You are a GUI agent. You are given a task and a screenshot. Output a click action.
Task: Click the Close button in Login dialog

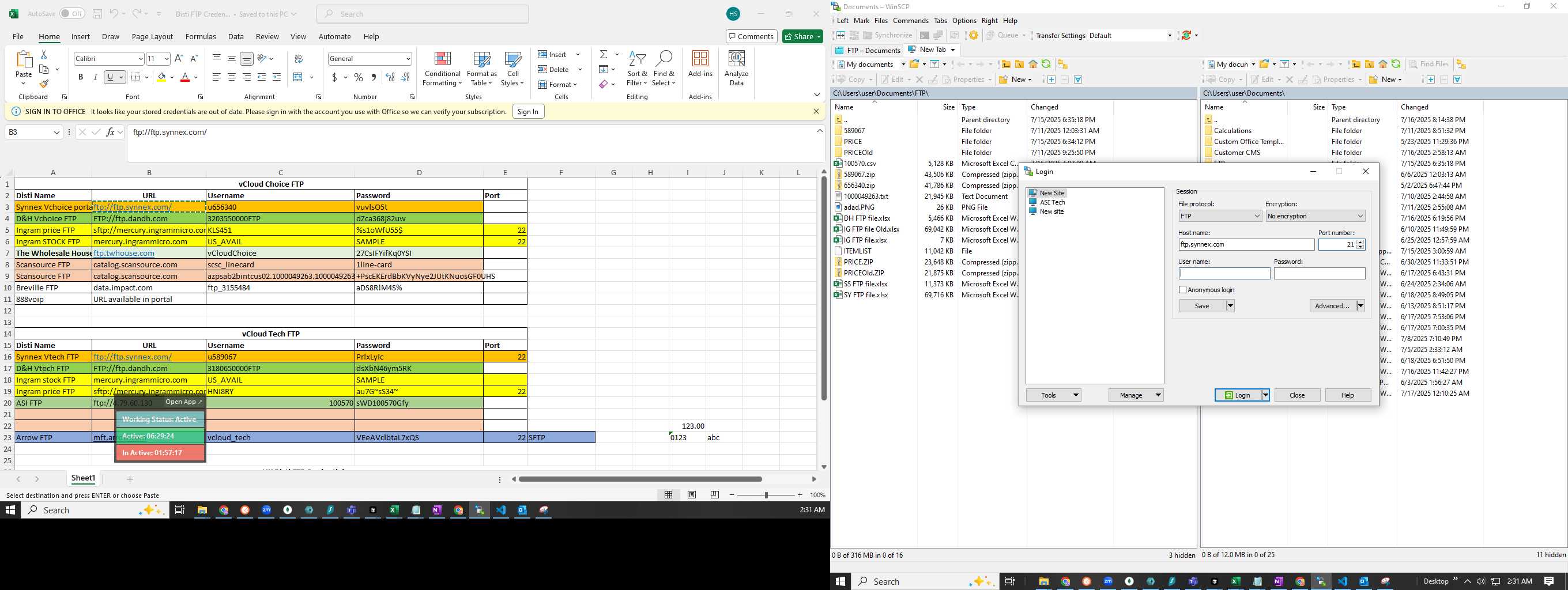tap(1297, 395)
